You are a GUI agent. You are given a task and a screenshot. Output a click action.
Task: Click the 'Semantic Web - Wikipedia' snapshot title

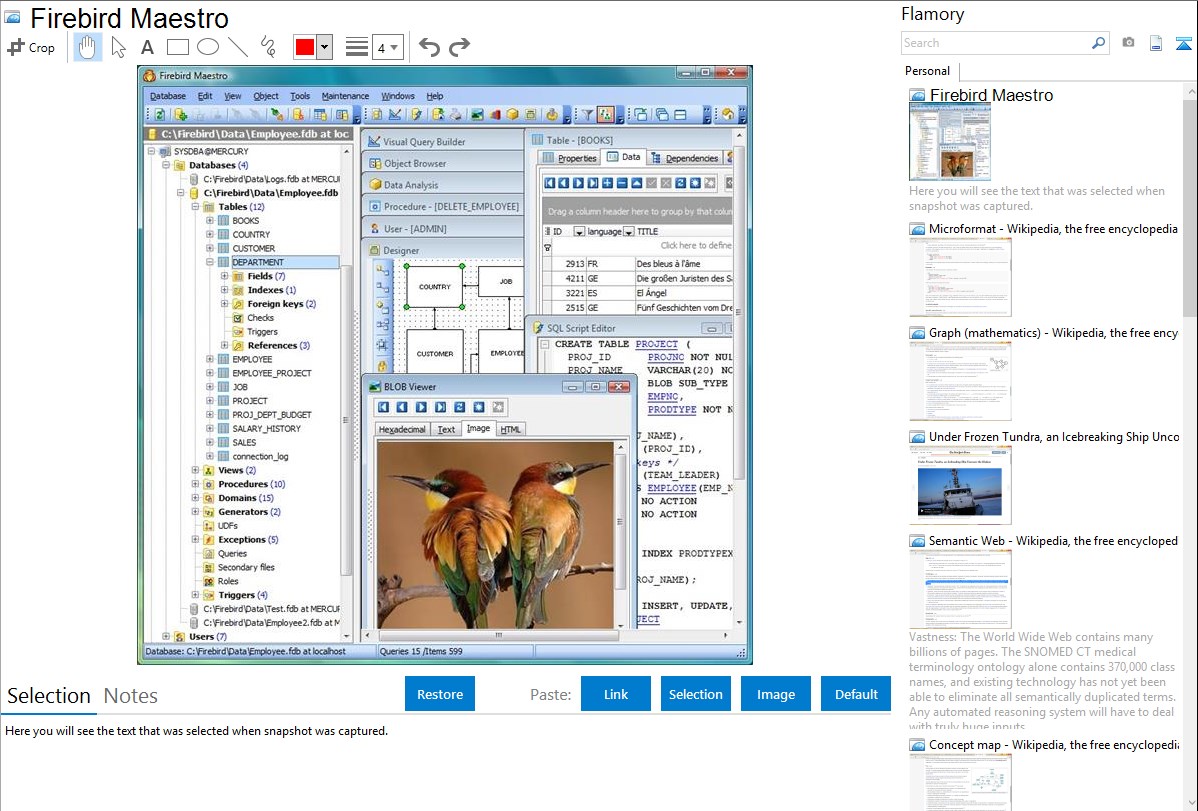point(1053,540)
